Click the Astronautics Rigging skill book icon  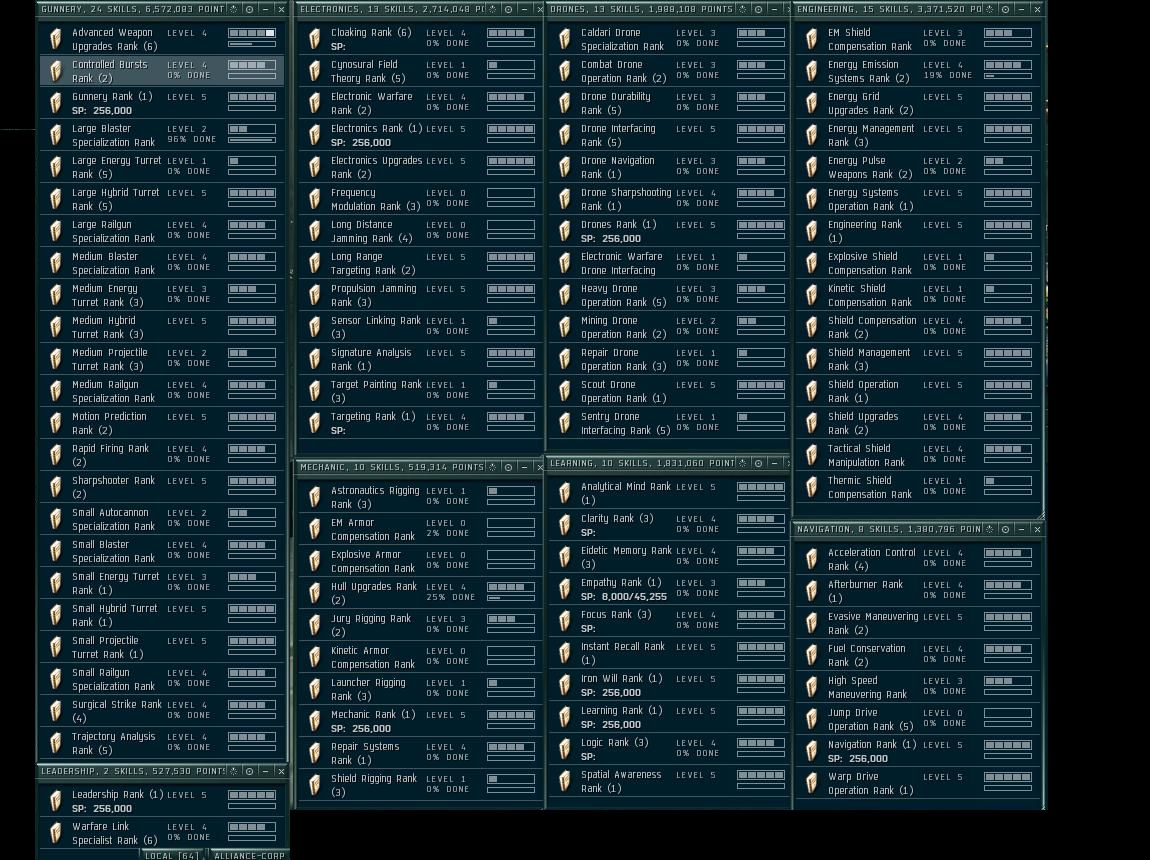pyautogui.click(x=315, y=497)
